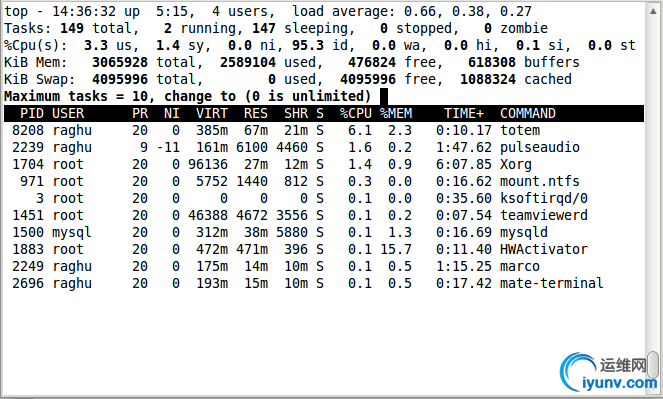This screenshot has width=663, height=399.
Task: Click the '1088324' cached value
Action: pos(488,79)
